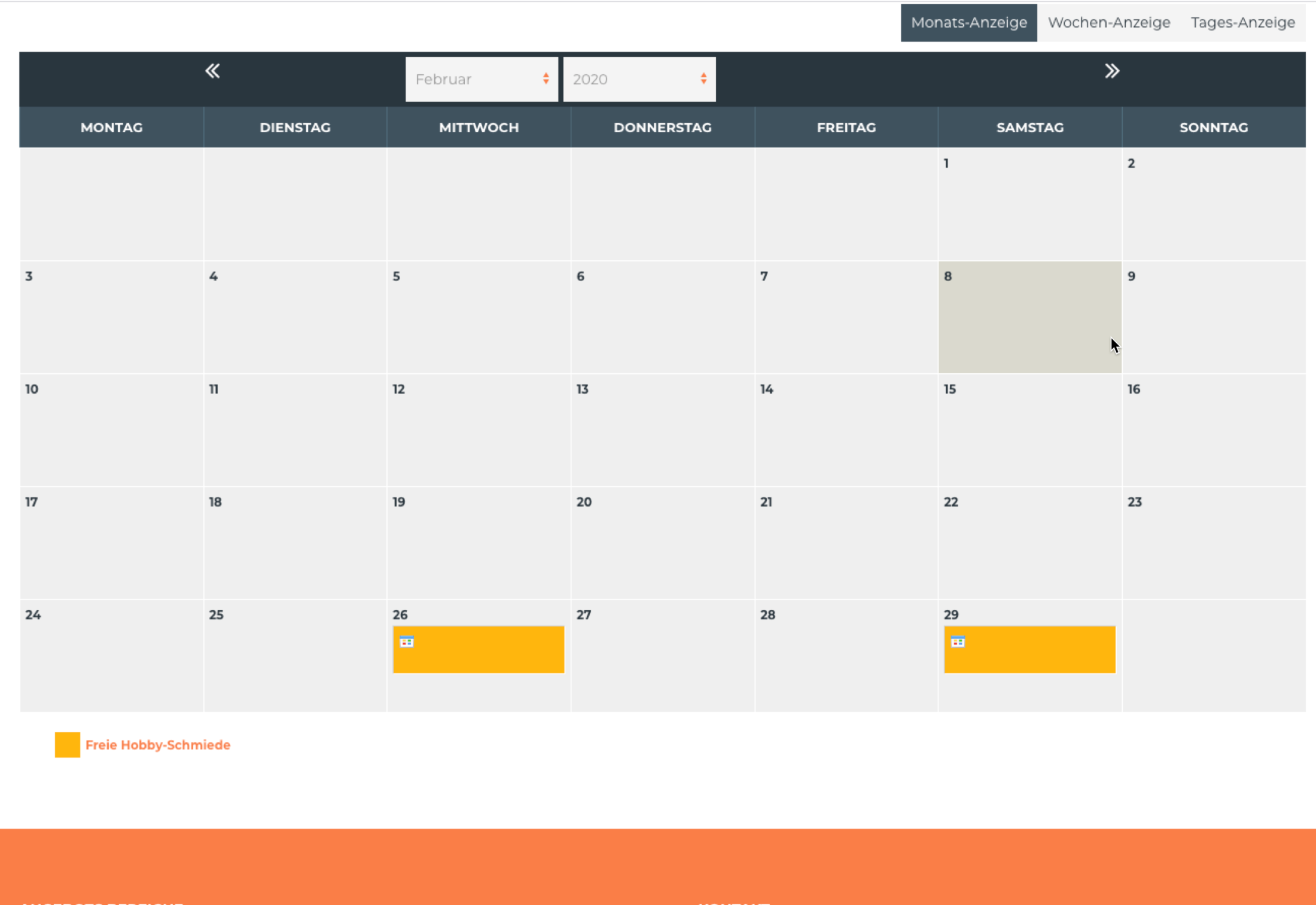Go to previous month with double-left arrow

[x=212, y=71]
